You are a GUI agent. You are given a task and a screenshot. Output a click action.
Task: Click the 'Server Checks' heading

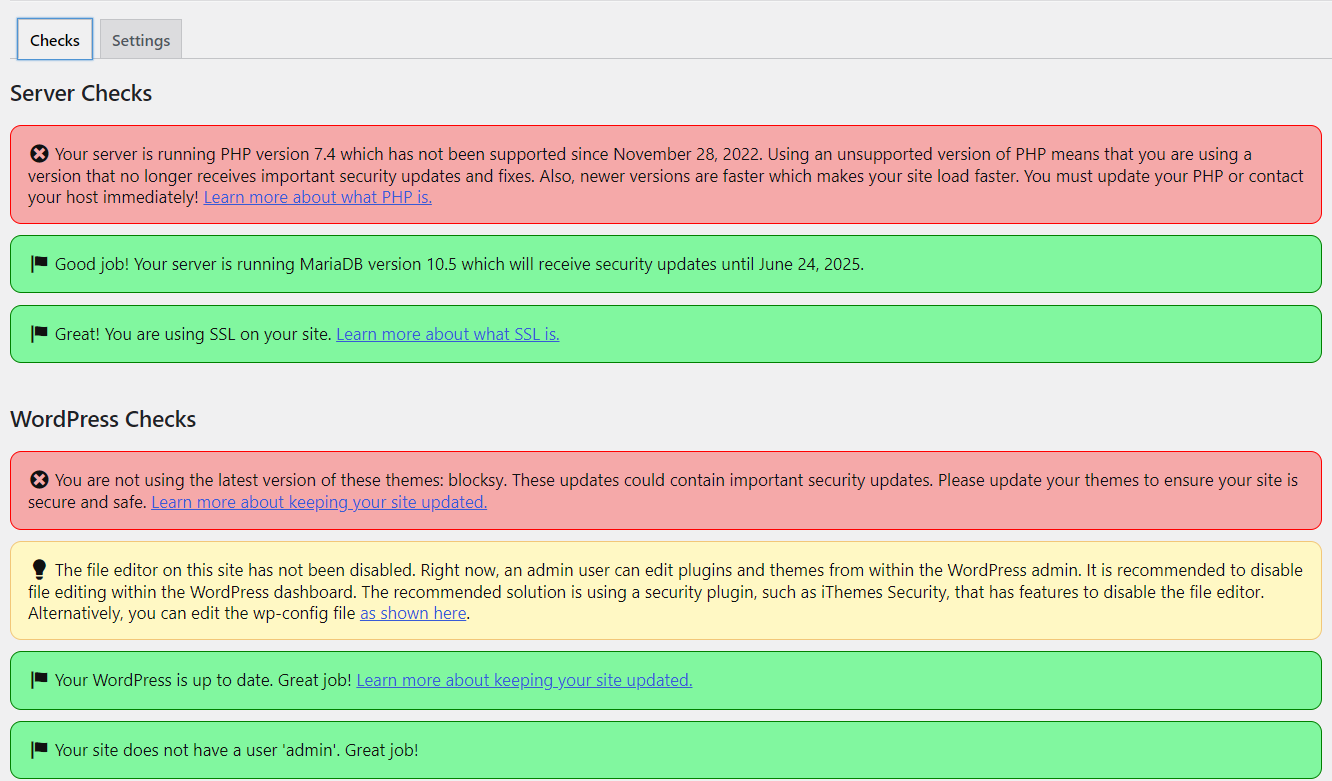(81, 93)
